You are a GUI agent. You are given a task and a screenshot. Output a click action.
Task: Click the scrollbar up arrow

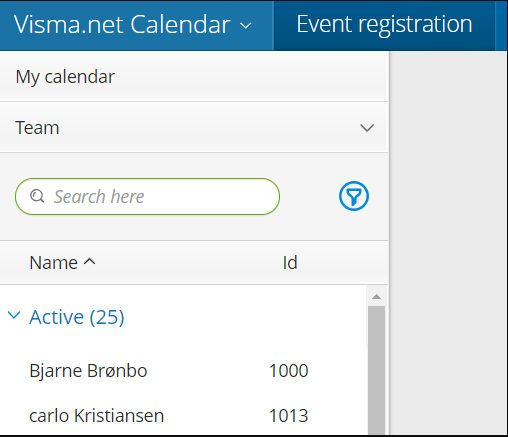tap(376, 296)
